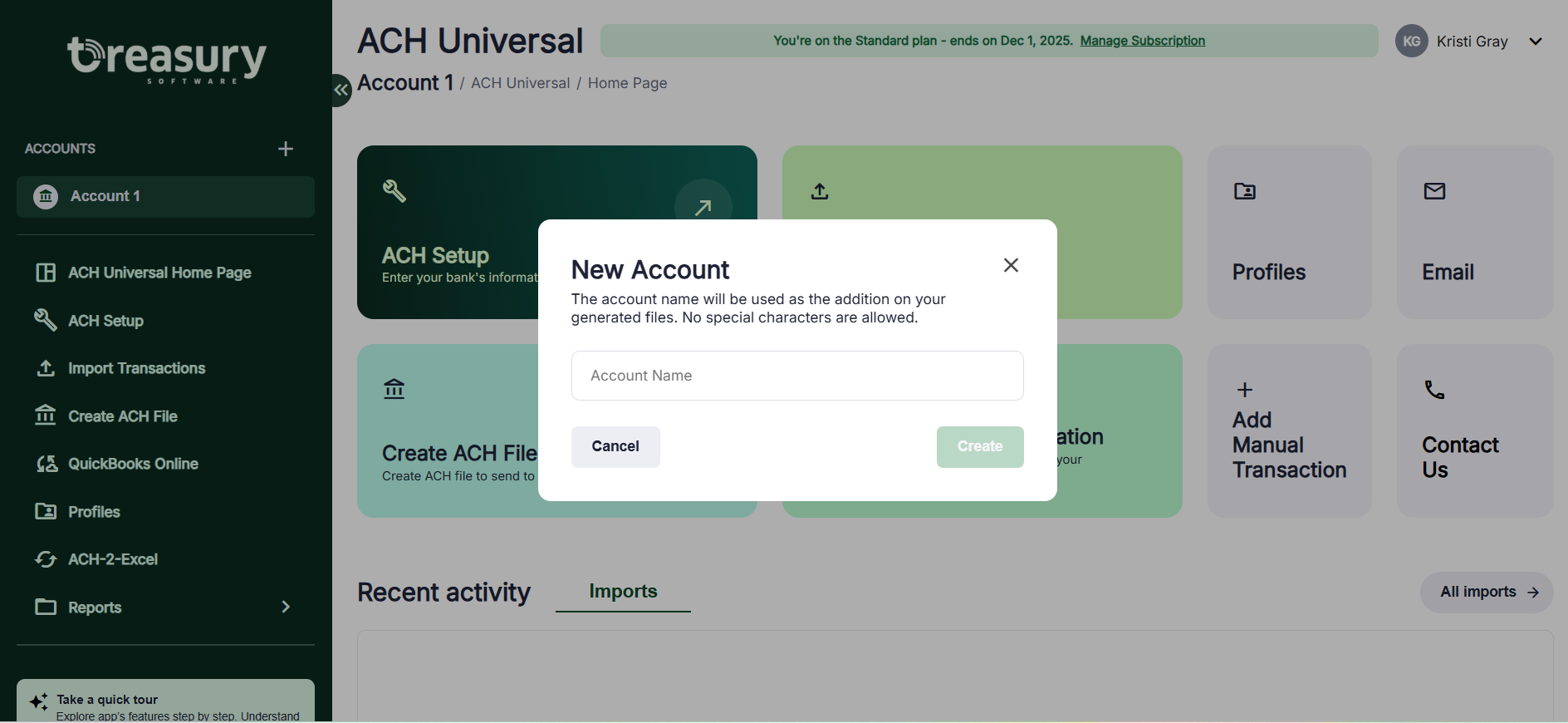Image resolution: width=1568 pixels, height=723 pixels.
Task: Click plus icon on Add Manual Transaction card
Action: [x=1245, y=390]
